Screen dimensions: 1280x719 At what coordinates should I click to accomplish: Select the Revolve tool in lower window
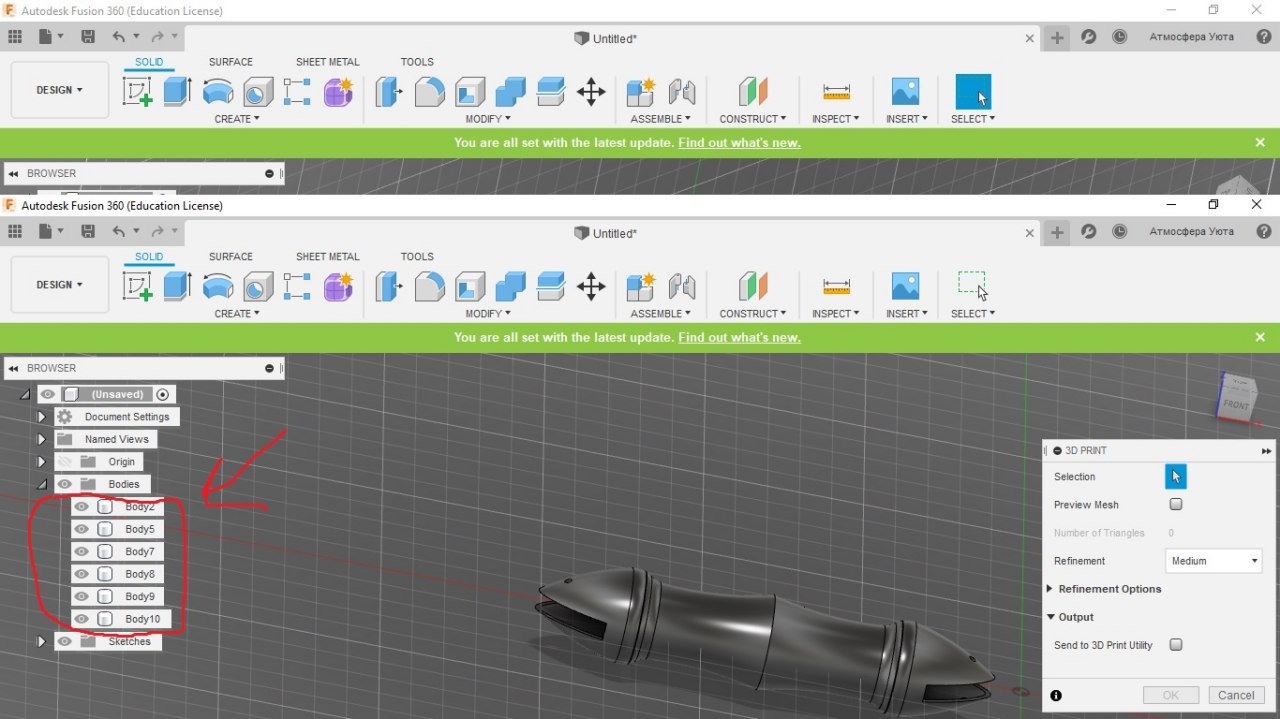tap(218, 287)
